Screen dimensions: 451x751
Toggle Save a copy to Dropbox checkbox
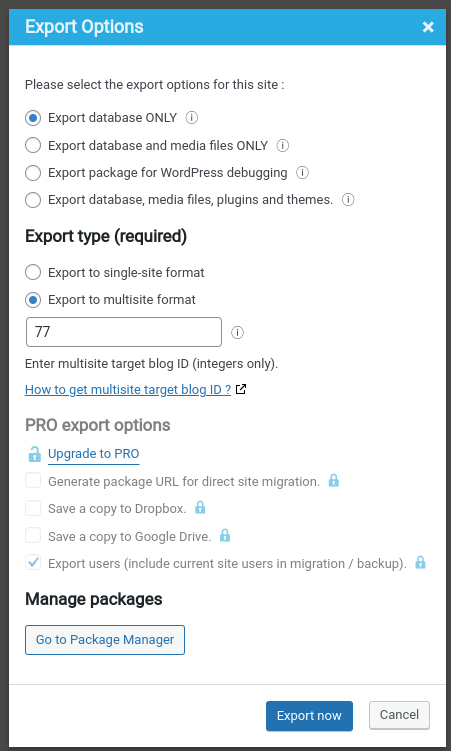[33, 508]
